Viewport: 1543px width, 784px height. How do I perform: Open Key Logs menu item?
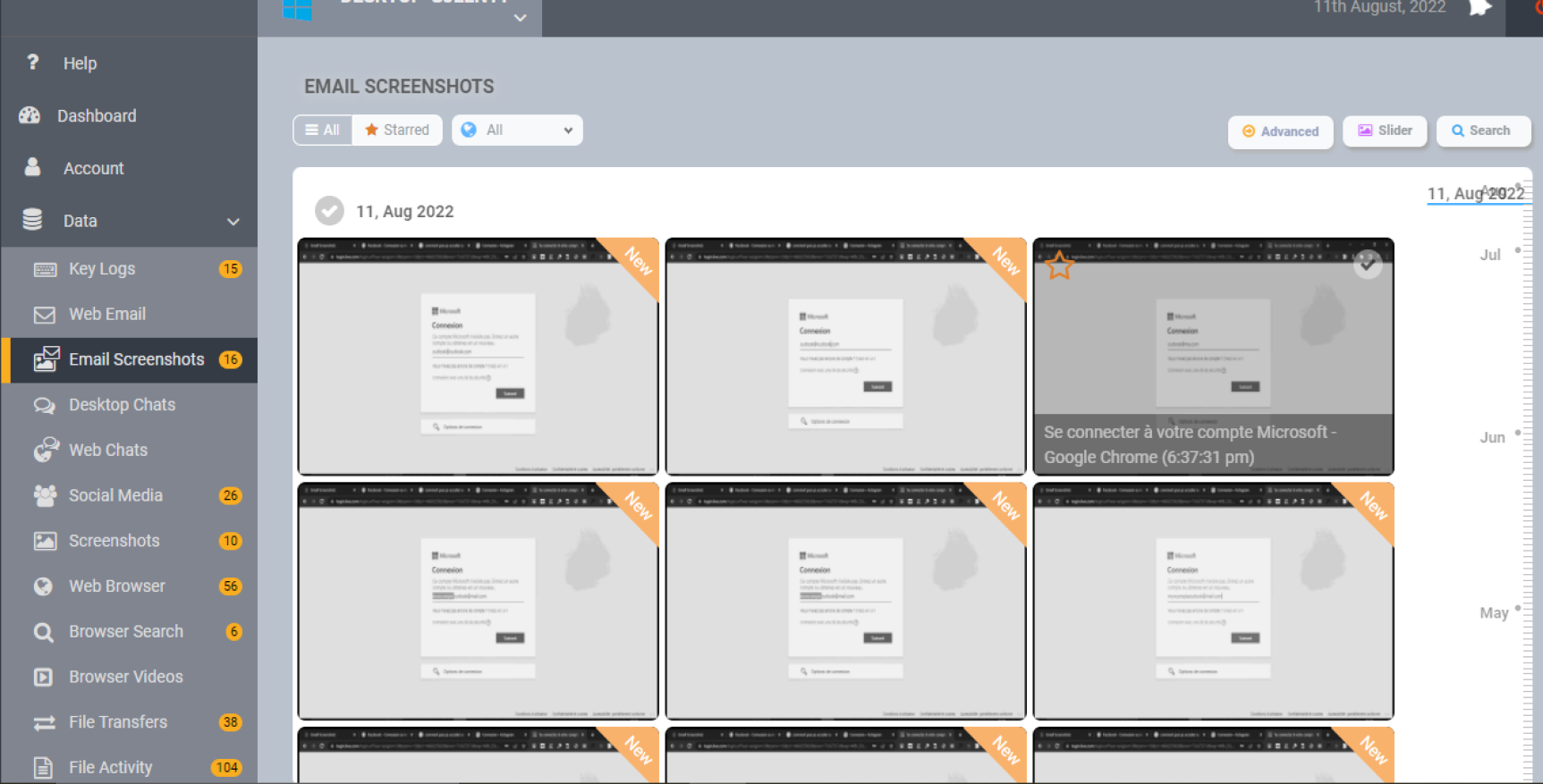(129, 269)
